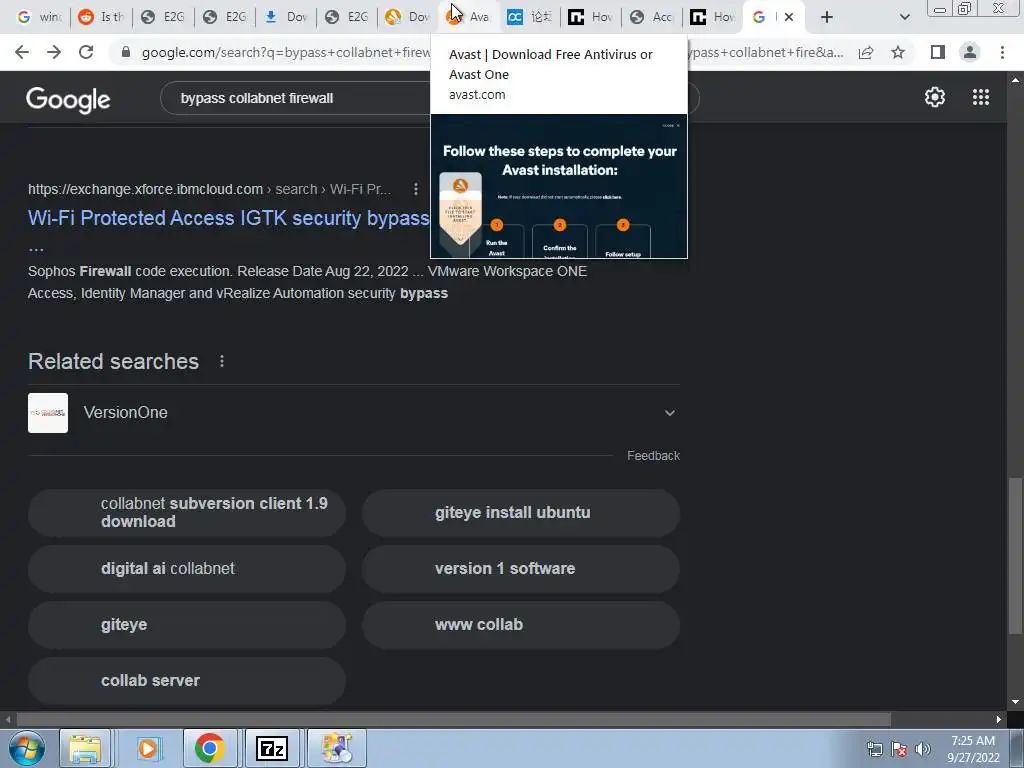
Task: Open Google apps grid
Action: click(981, 97)
